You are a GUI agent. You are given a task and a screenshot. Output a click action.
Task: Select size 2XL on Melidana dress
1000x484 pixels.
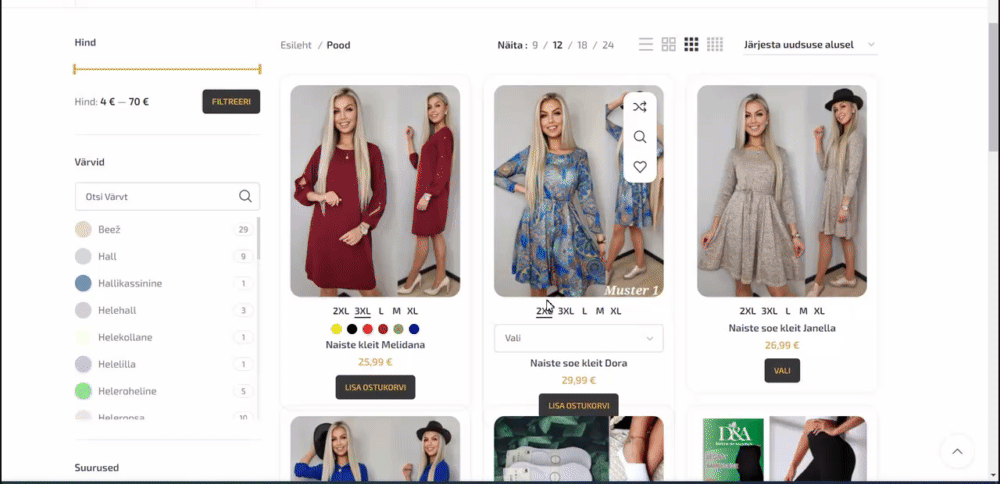tap(341, 311)
